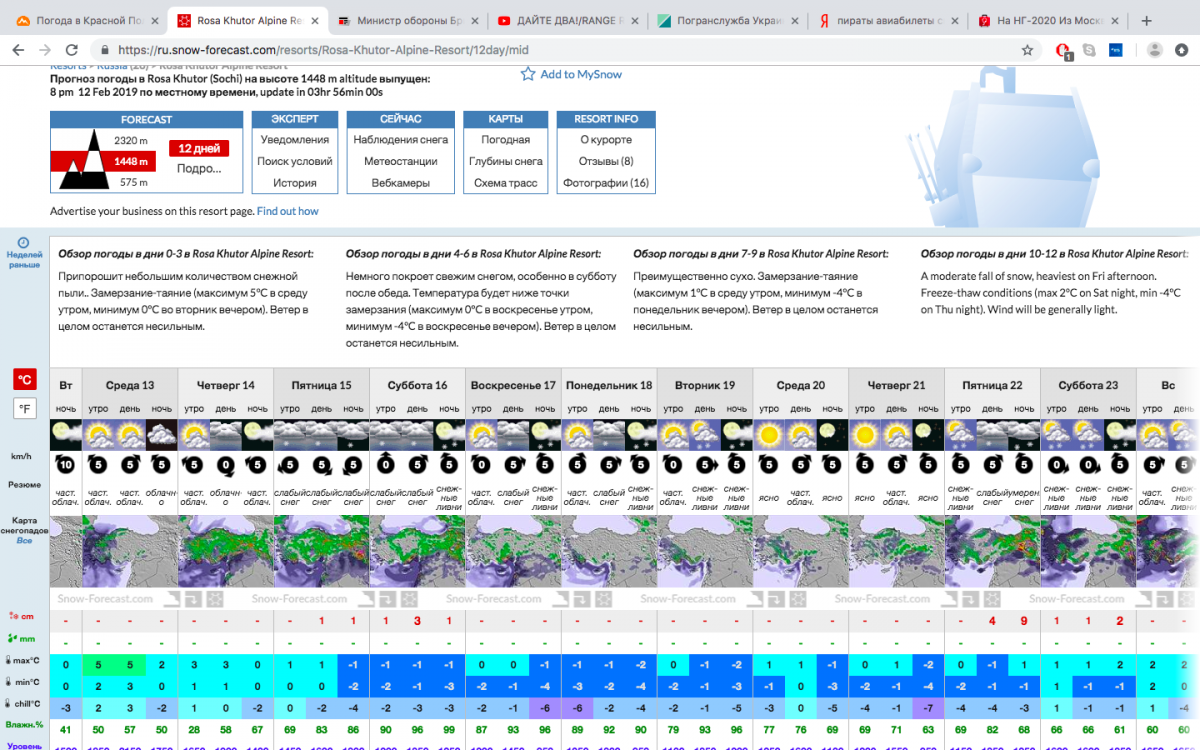Bookmark this page with the star icon
This screenshot has height=750, width=1200.
(1027, 49)
